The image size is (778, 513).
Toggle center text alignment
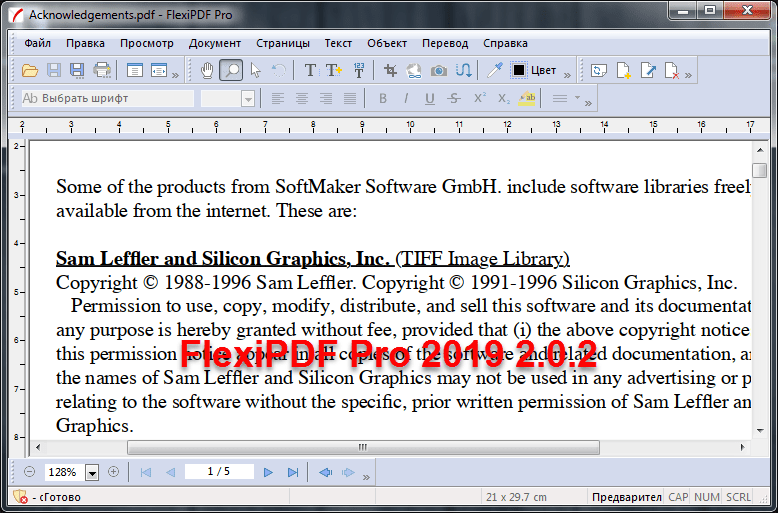[x=302, y=98]
